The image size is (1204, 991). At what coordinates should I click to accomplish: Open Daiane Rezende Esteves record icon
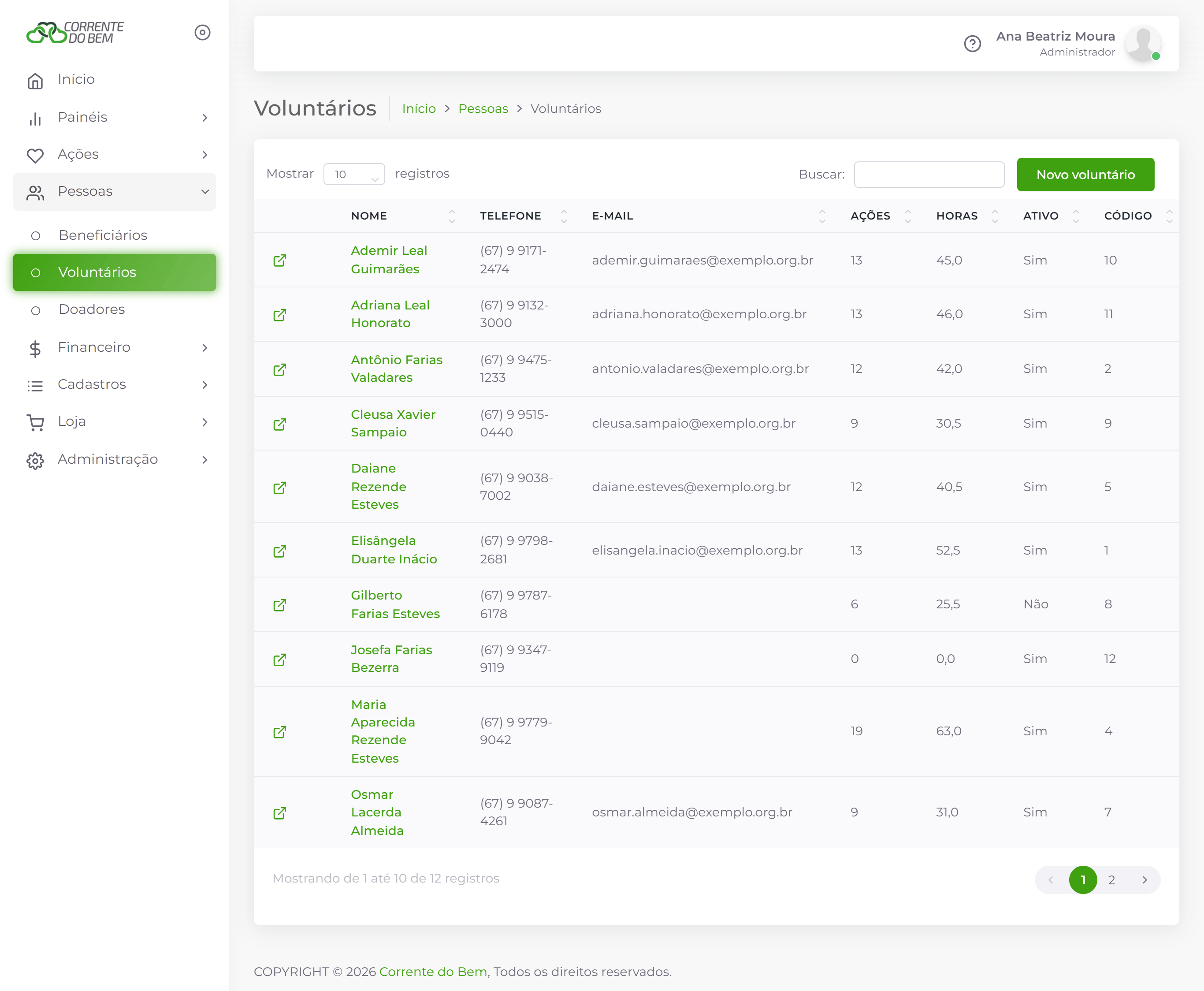pyautogui.click(x=279, y=488)
